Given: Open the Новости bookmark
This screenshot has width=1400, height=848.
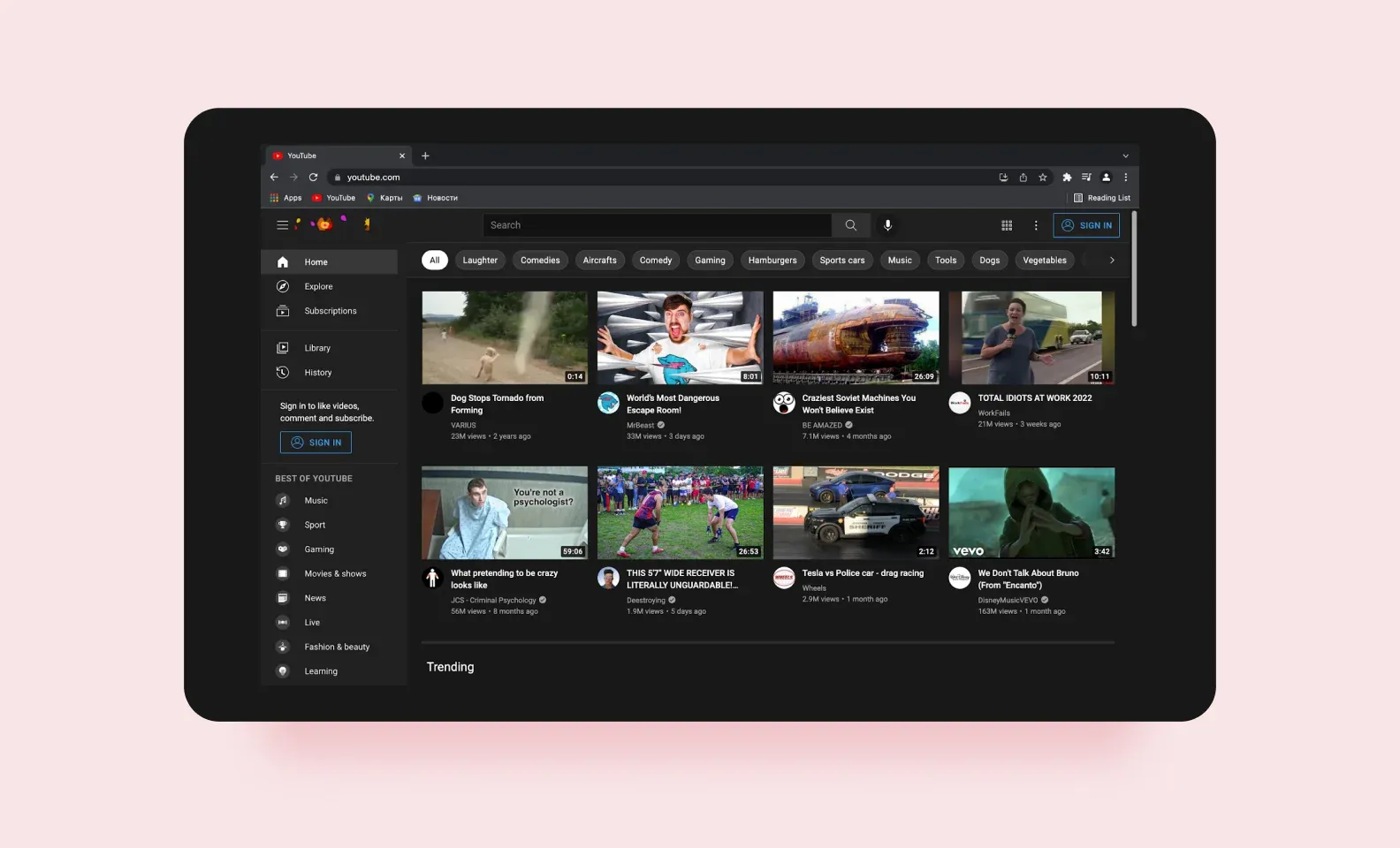Looking at the screenshot, I should (x=436, y=198).
